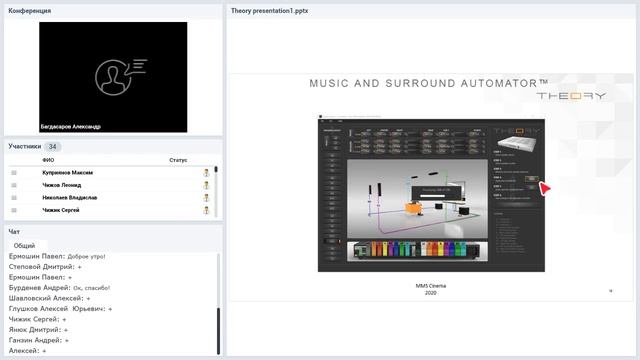Click chat message from Шавловский Алексей
Image resolution: width=640 pixels, height=360 pixels.
coord(49,298)
